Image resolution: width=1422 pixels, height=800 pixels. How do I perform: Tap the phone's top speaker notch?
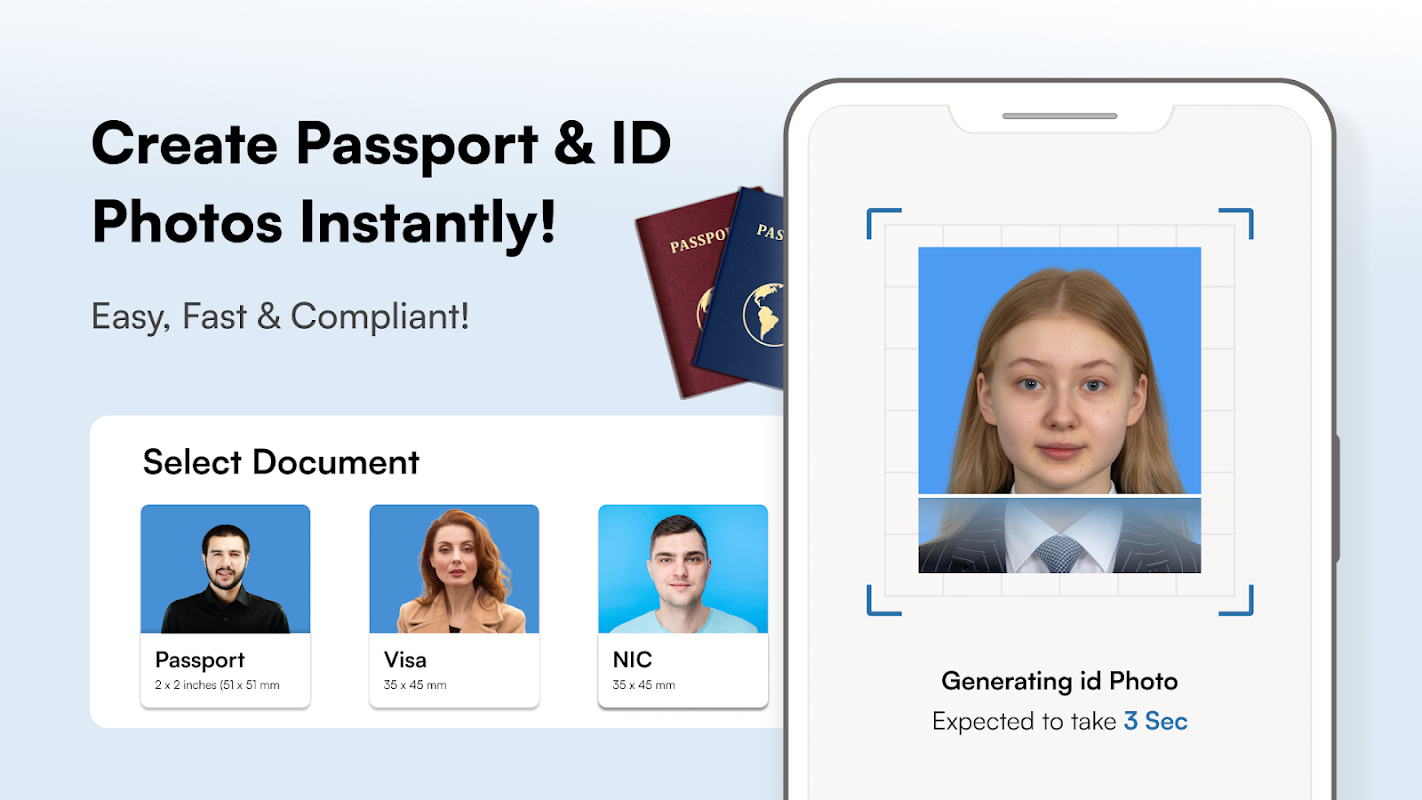1060,116
